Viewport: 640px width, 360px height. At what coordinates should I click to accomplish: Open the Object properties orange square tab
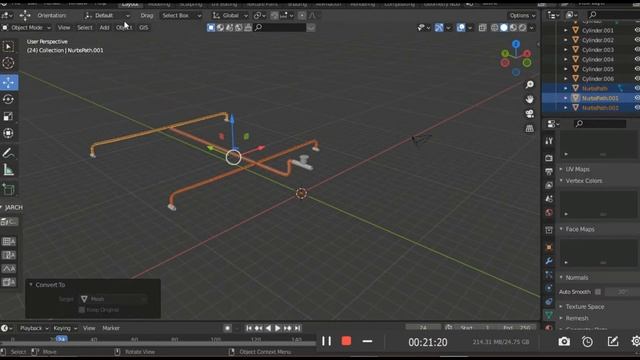(x=549, y=247)
